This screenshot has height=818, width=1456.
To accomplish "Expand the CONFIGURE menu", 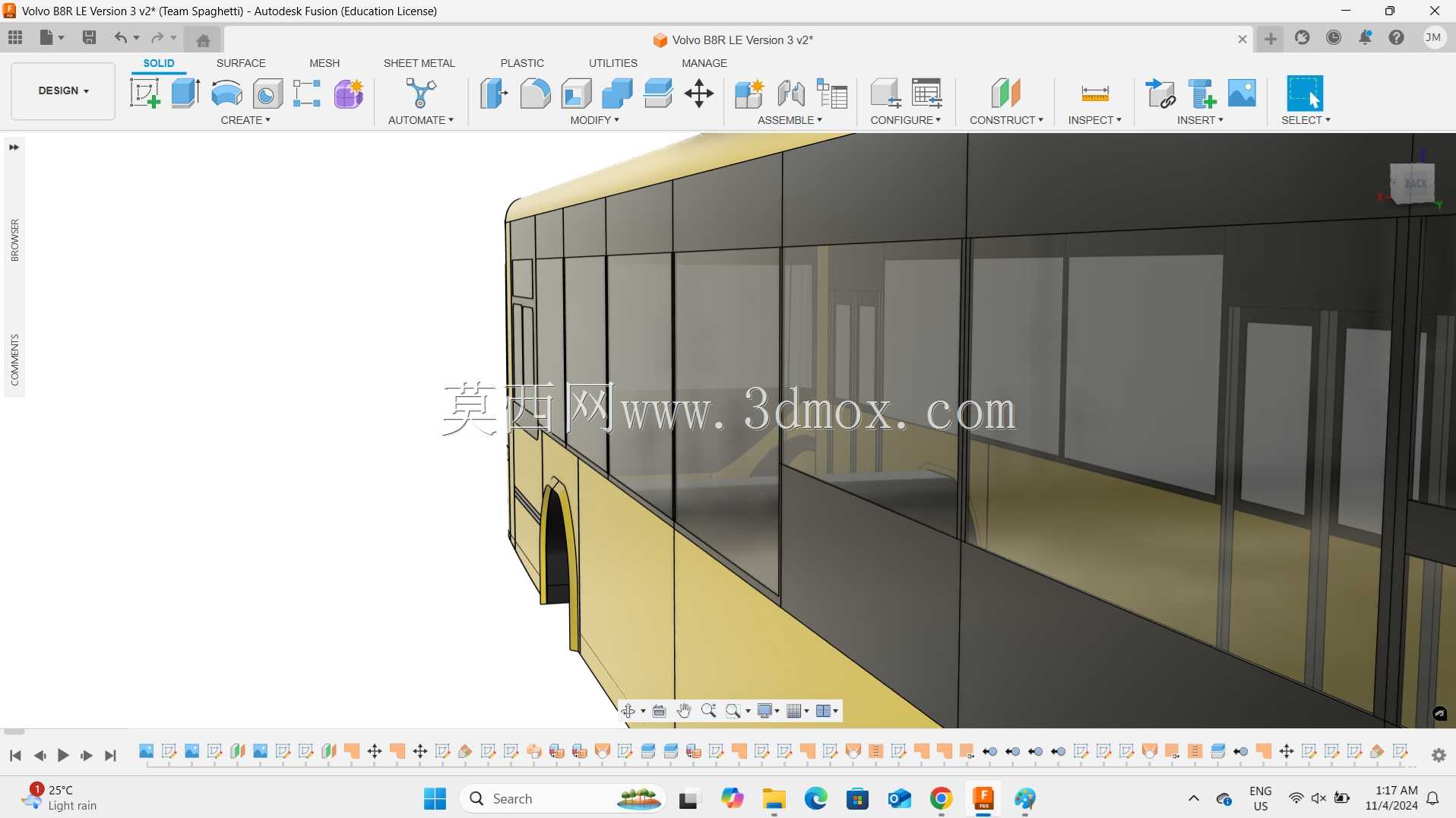I will click(905, 120).
